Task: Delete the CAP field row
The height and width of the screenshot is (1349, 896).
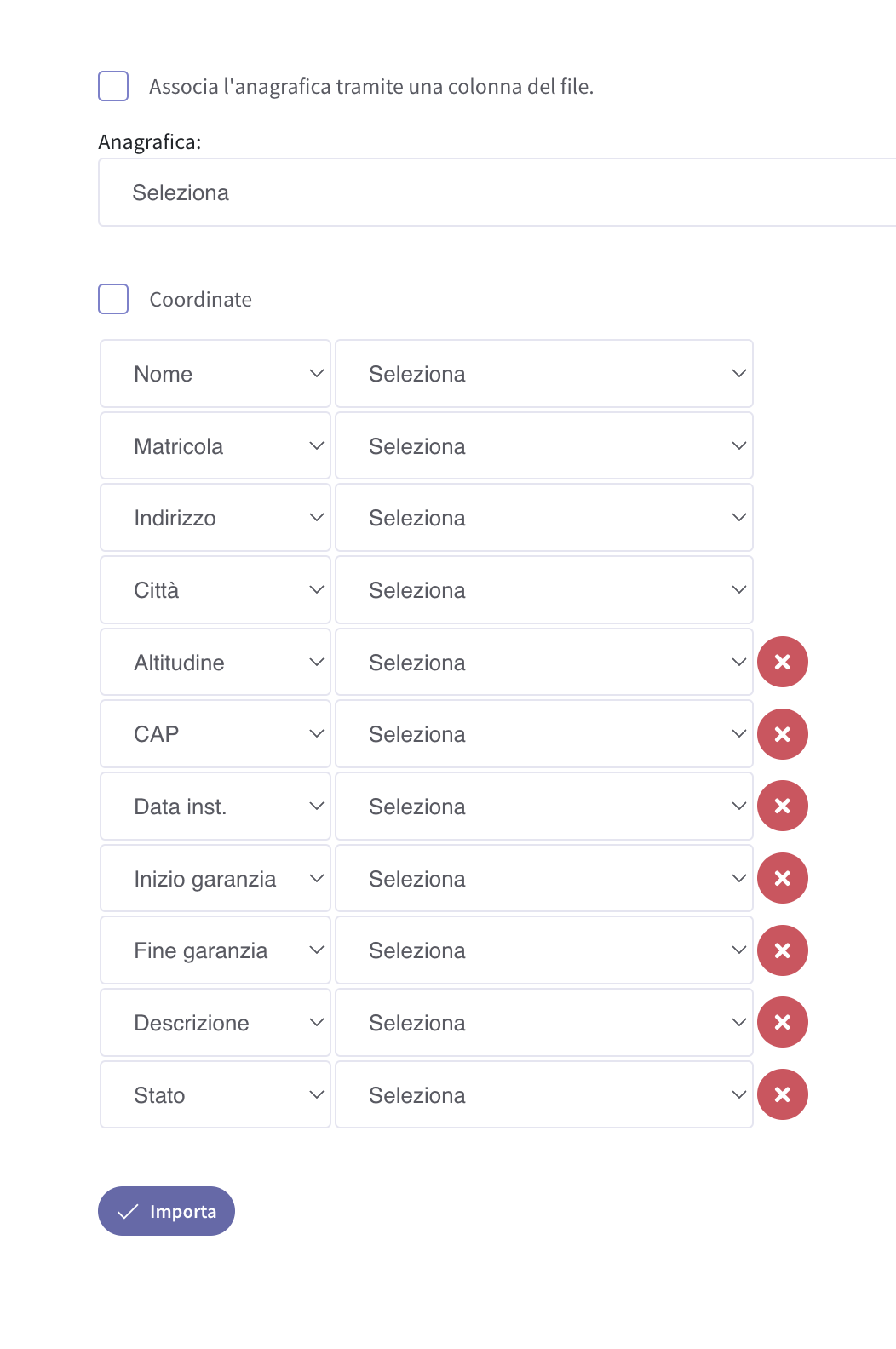Action: (783, 734)
